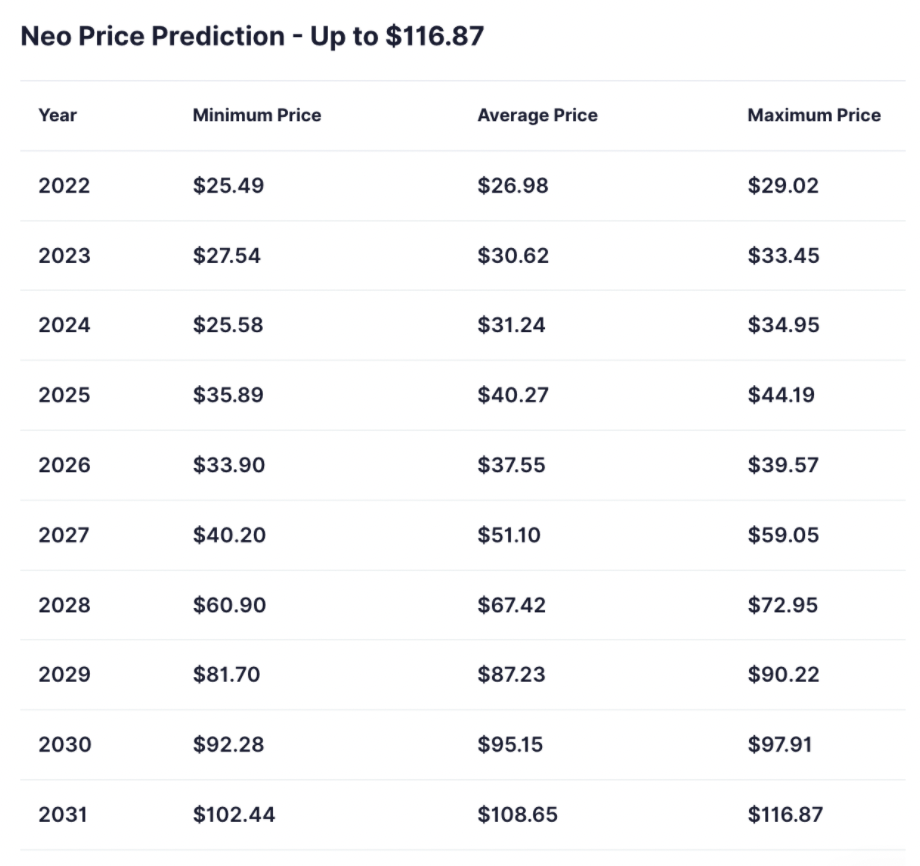Click the Neo Price Prediction heading
Image resolution: width=920 pixels, height=866 pixels.
pyautogui.click(x=252, y=37)
